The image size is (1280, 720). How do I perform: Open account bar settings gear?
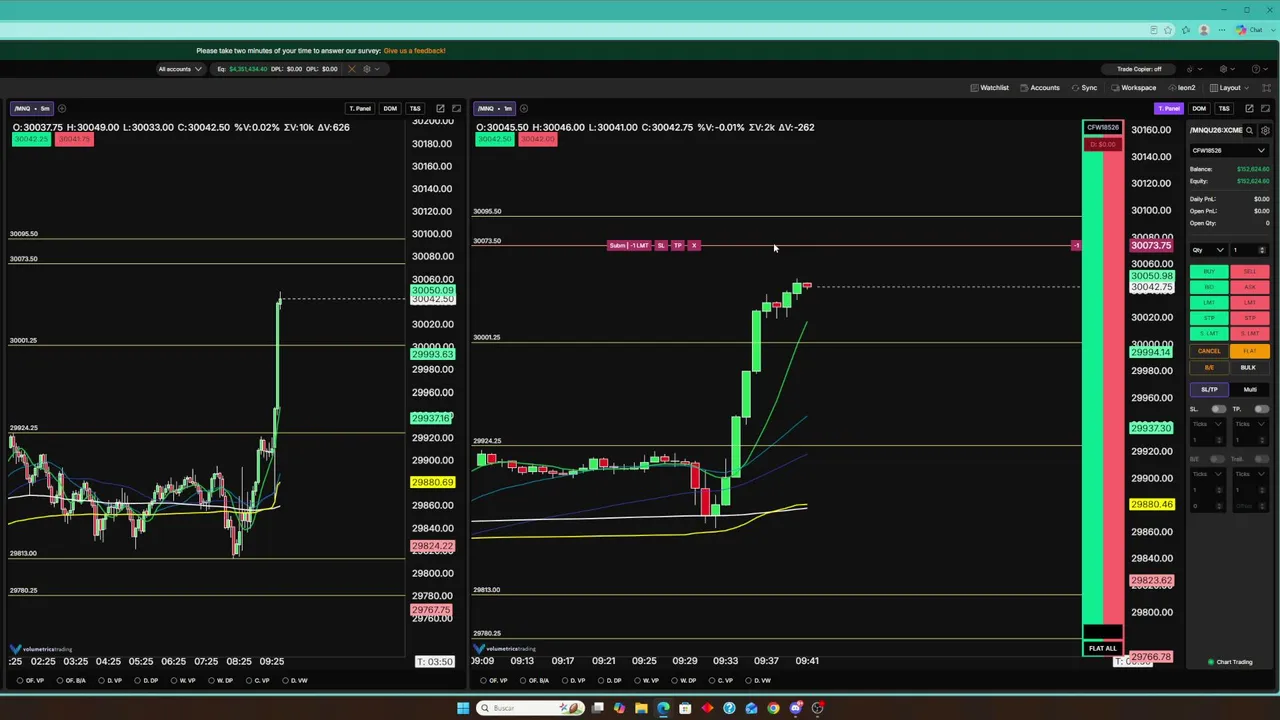pos(366,69)
